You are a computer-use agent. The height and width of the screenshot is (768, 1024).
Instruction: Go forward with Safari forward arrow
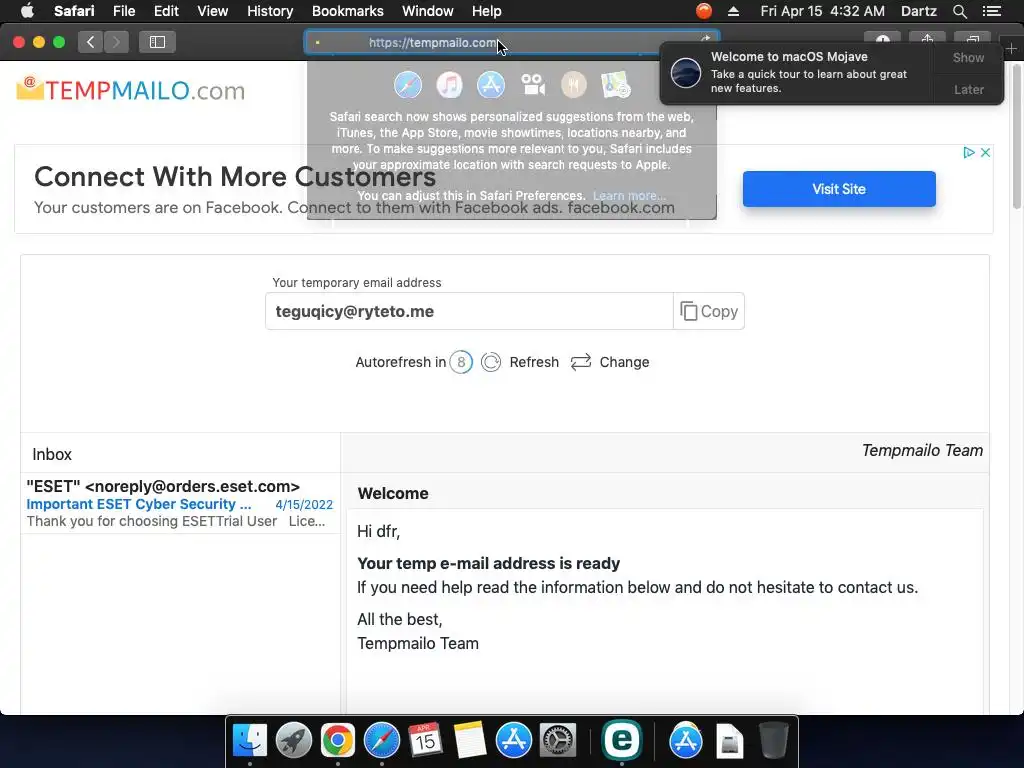(116, 42)
